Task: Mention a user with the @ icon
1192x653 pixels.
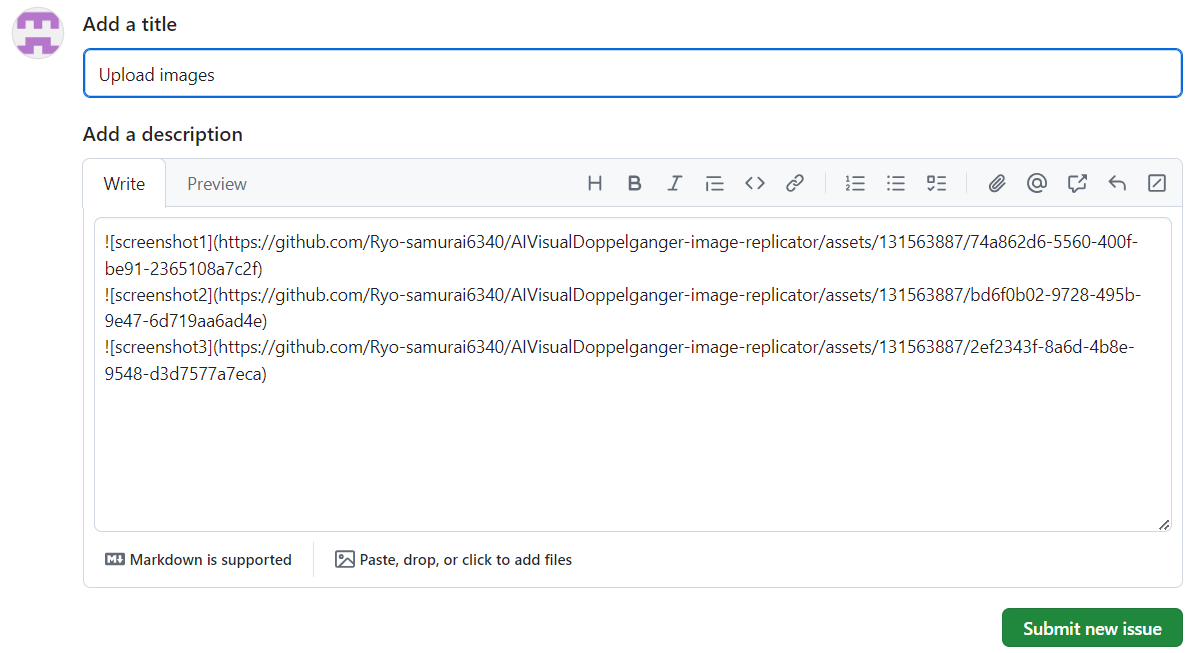Action: point(1037,183)
